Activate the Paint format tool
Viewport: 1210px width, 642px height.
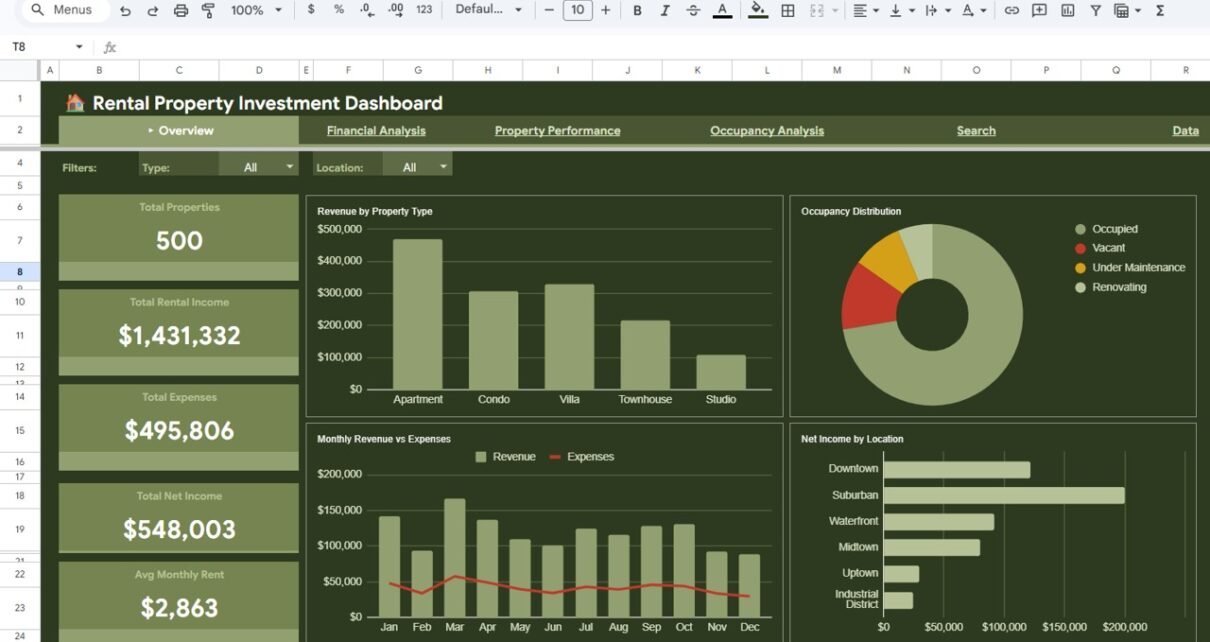point(208,10)
